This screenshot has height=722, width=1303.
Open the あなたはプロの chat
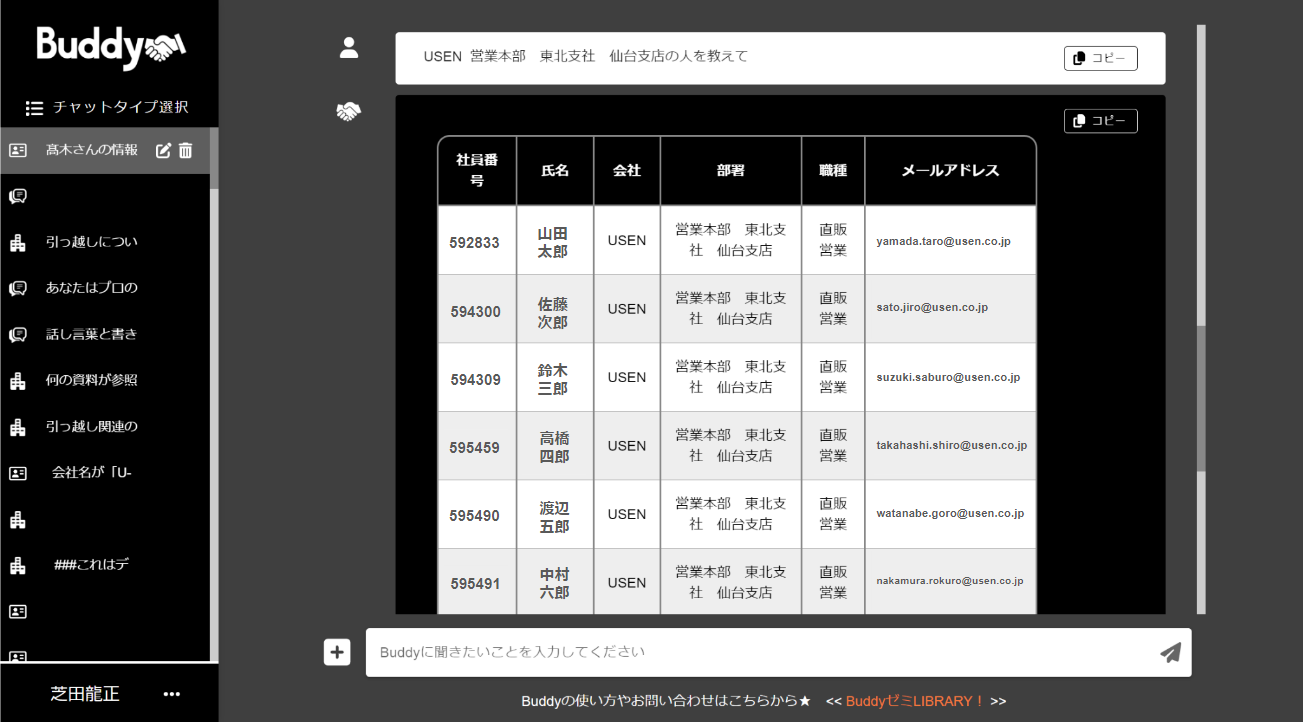pyautogui.click(x=92, y=288)
